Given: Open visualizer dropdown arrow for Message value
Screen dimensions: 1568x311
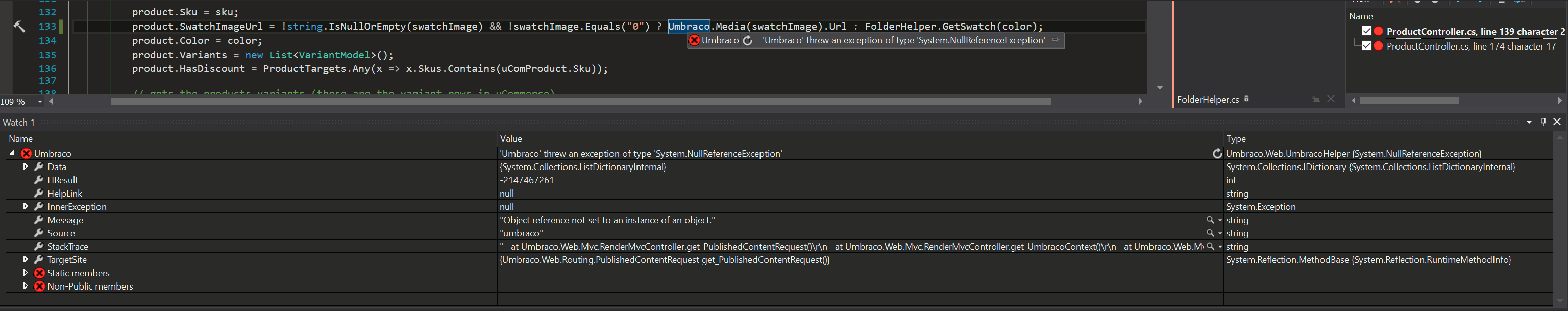Looking at the screenshot, I should click(1220, 220).
